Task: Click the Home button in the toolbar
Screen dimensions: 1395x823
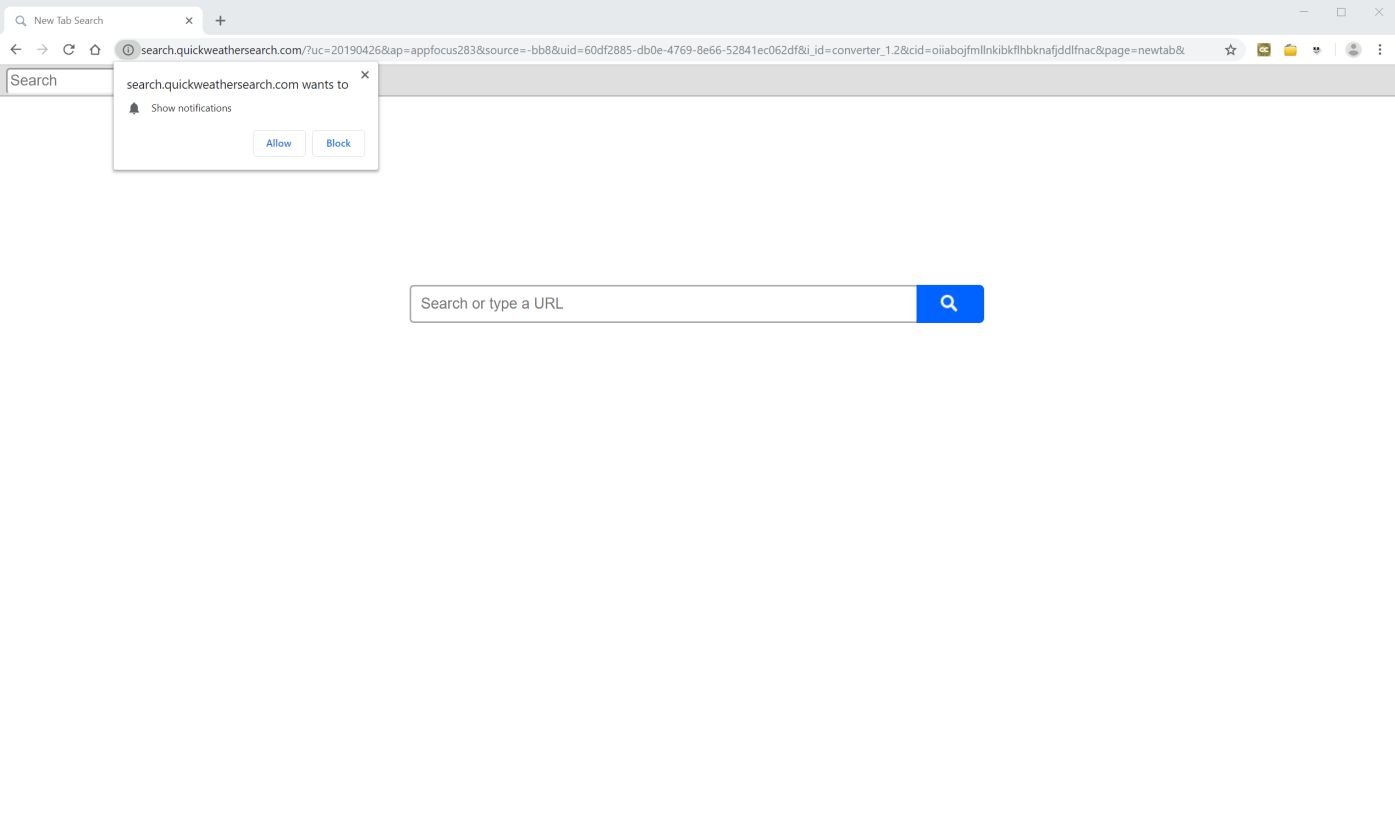Action: pyautogui.click(x=95, y=49)
